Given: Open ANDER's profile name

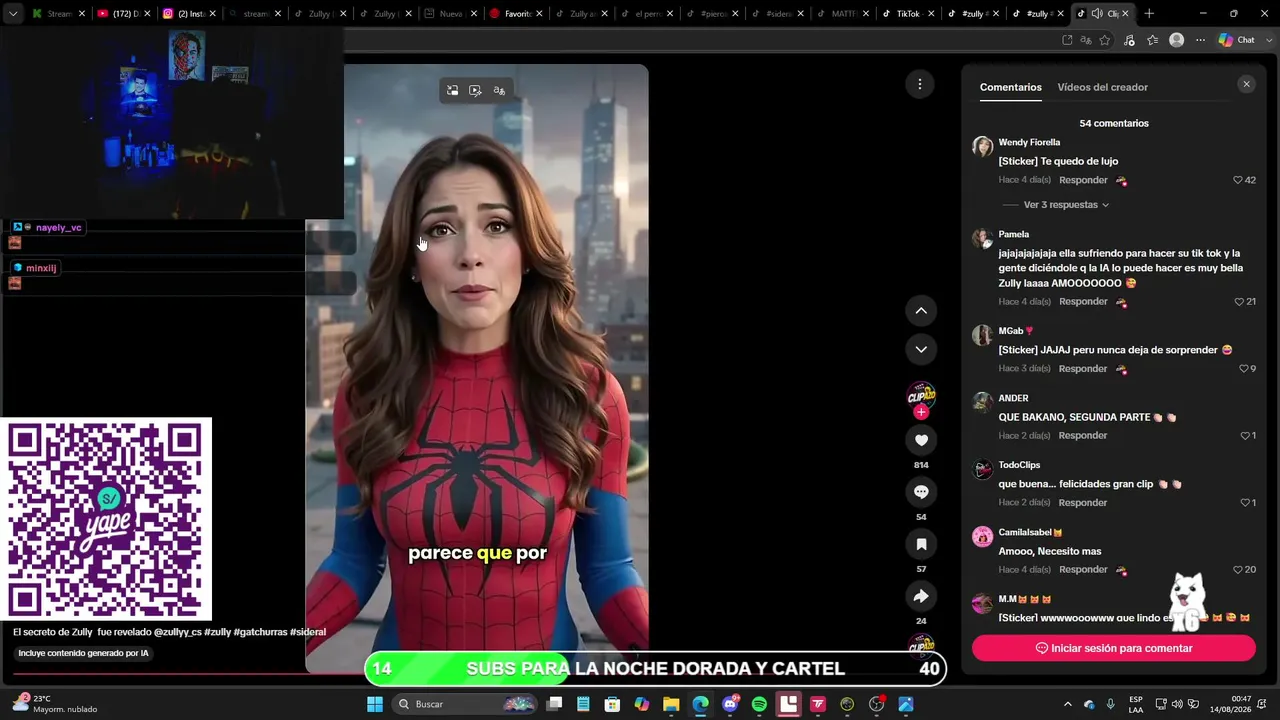Looking at the screenshot, I should [x=1013, y=398].
